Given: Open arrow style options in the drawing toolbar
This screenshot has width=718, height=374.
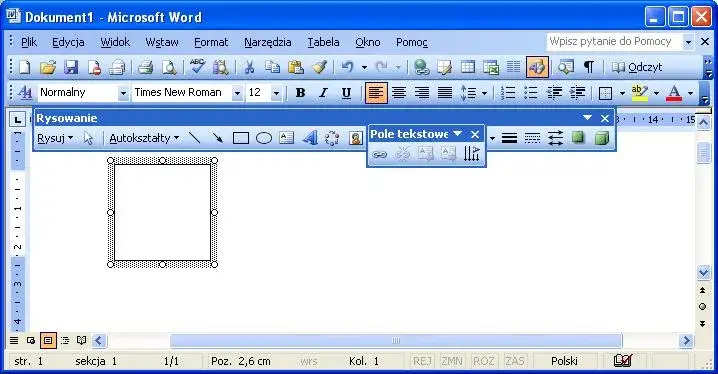Looking at the screenshot, I should 555,138.
